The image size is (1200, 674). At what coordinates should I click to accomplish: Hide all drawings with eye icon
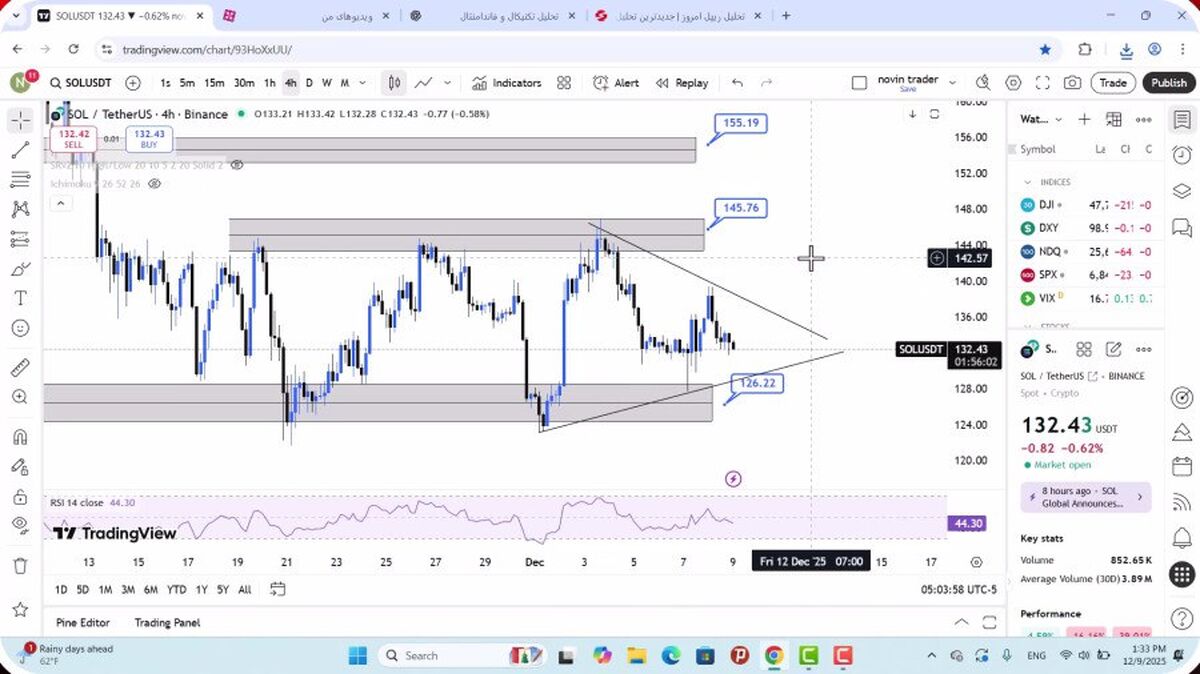coord(20,525)
